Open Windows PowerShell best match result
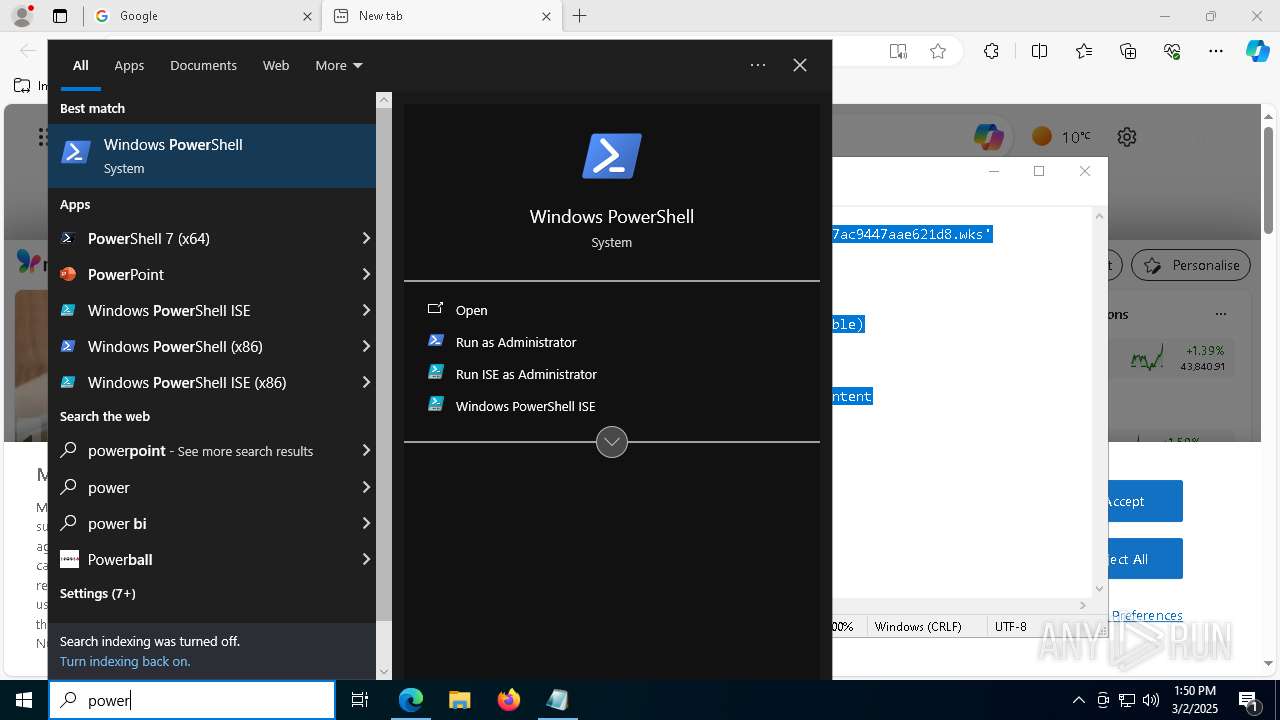1280x720 pixels. coord(212,156)
